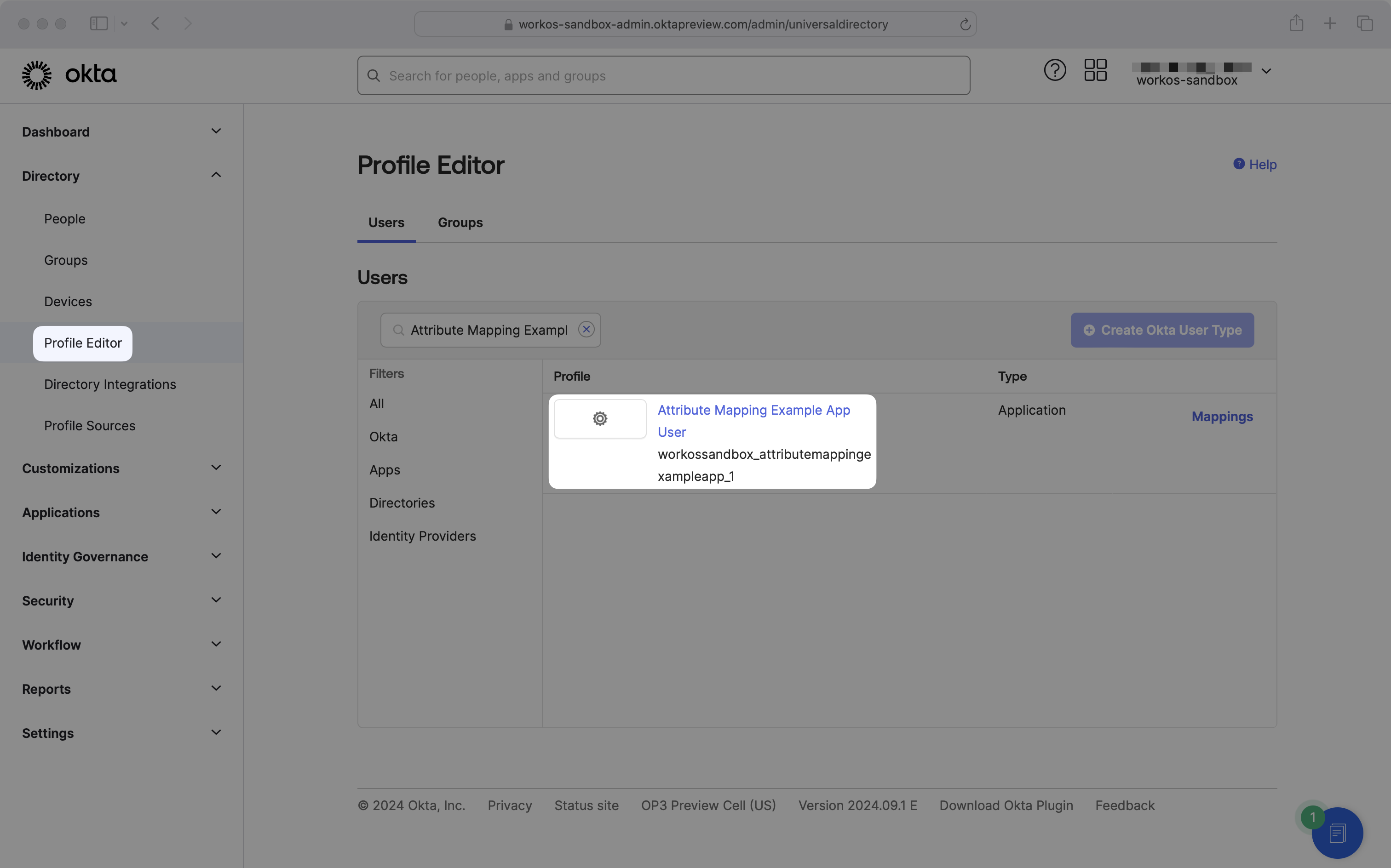The image size is (1391, 868).
Task: Click the help question mark icon
Action: 1054,70
